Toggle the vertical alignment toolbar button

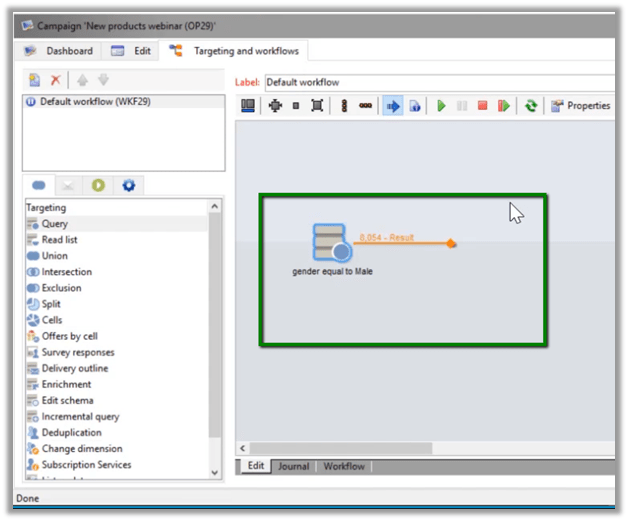point(344,106)
